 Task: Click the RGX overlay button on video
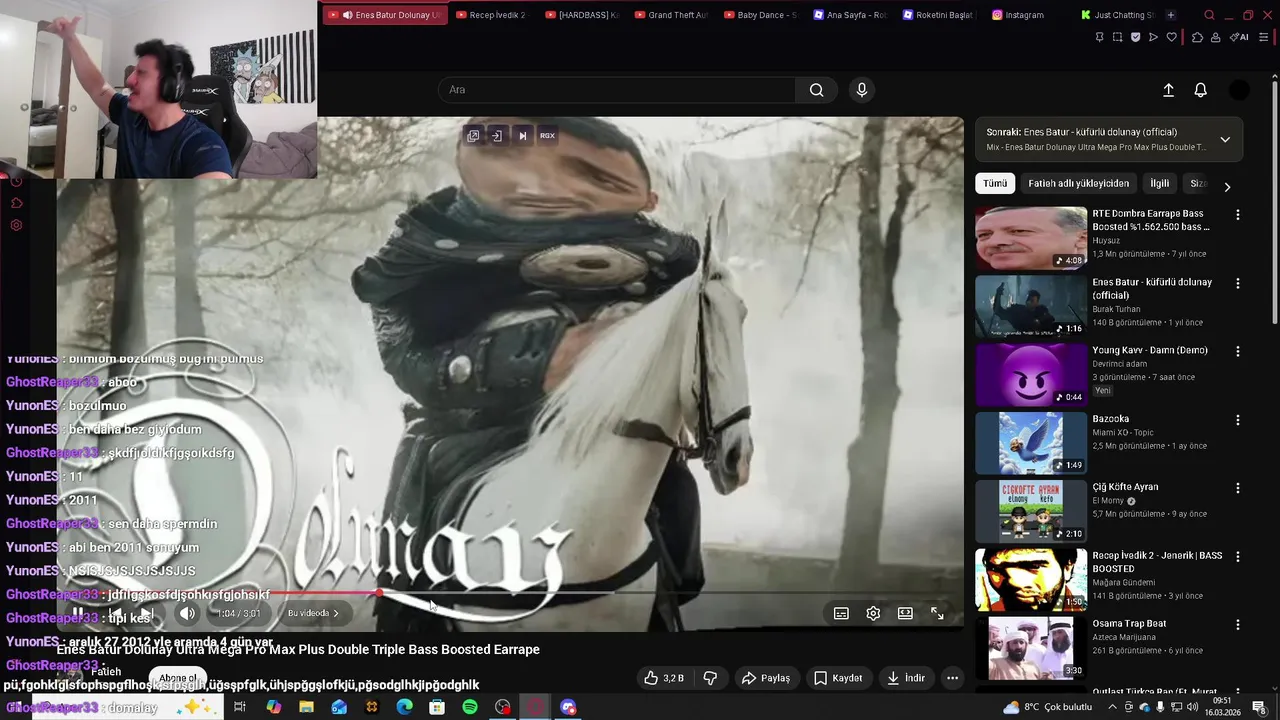coord(547,135)
